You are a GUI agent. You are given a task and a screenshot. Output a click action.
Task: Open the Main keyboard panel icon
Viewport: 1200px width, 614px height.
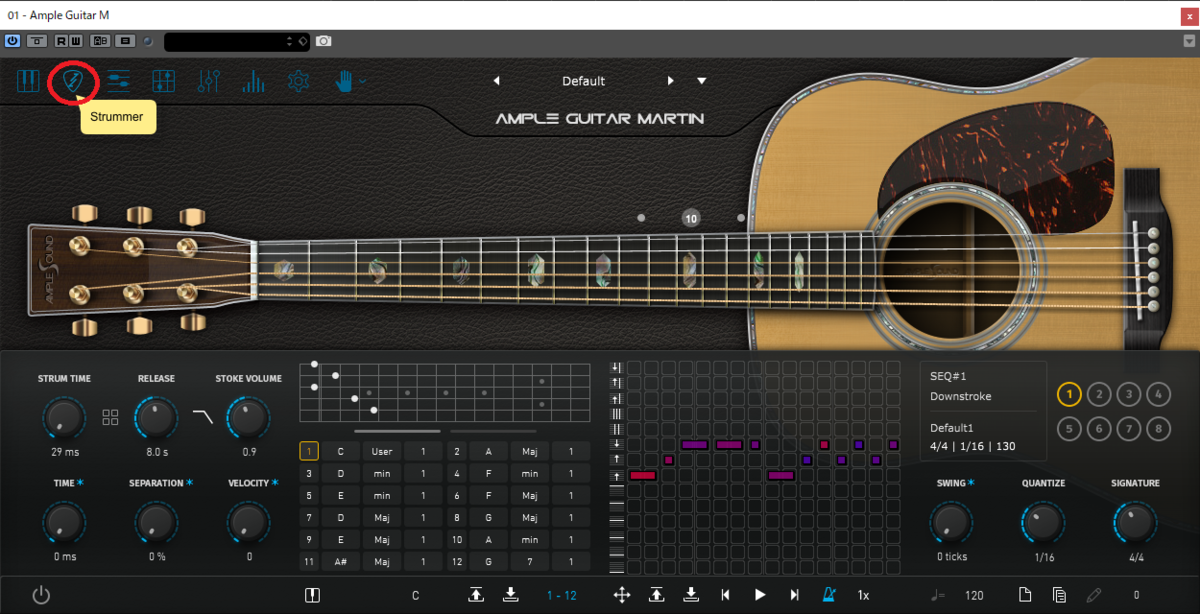28,81
